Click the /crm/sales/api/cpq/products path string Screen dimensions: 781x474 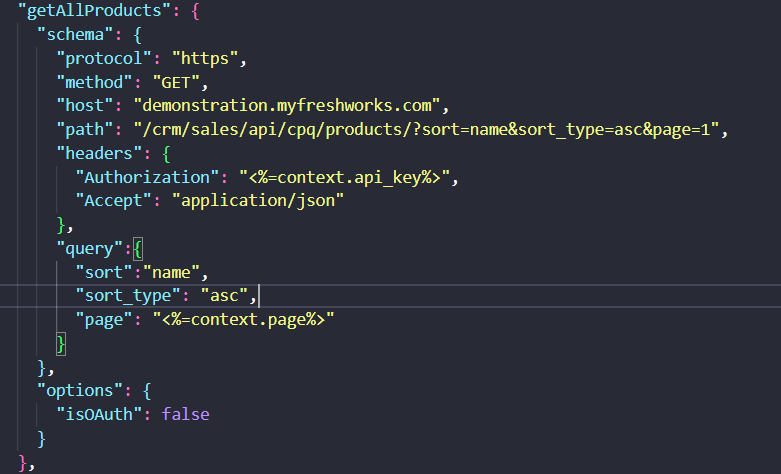coord(426,129)
